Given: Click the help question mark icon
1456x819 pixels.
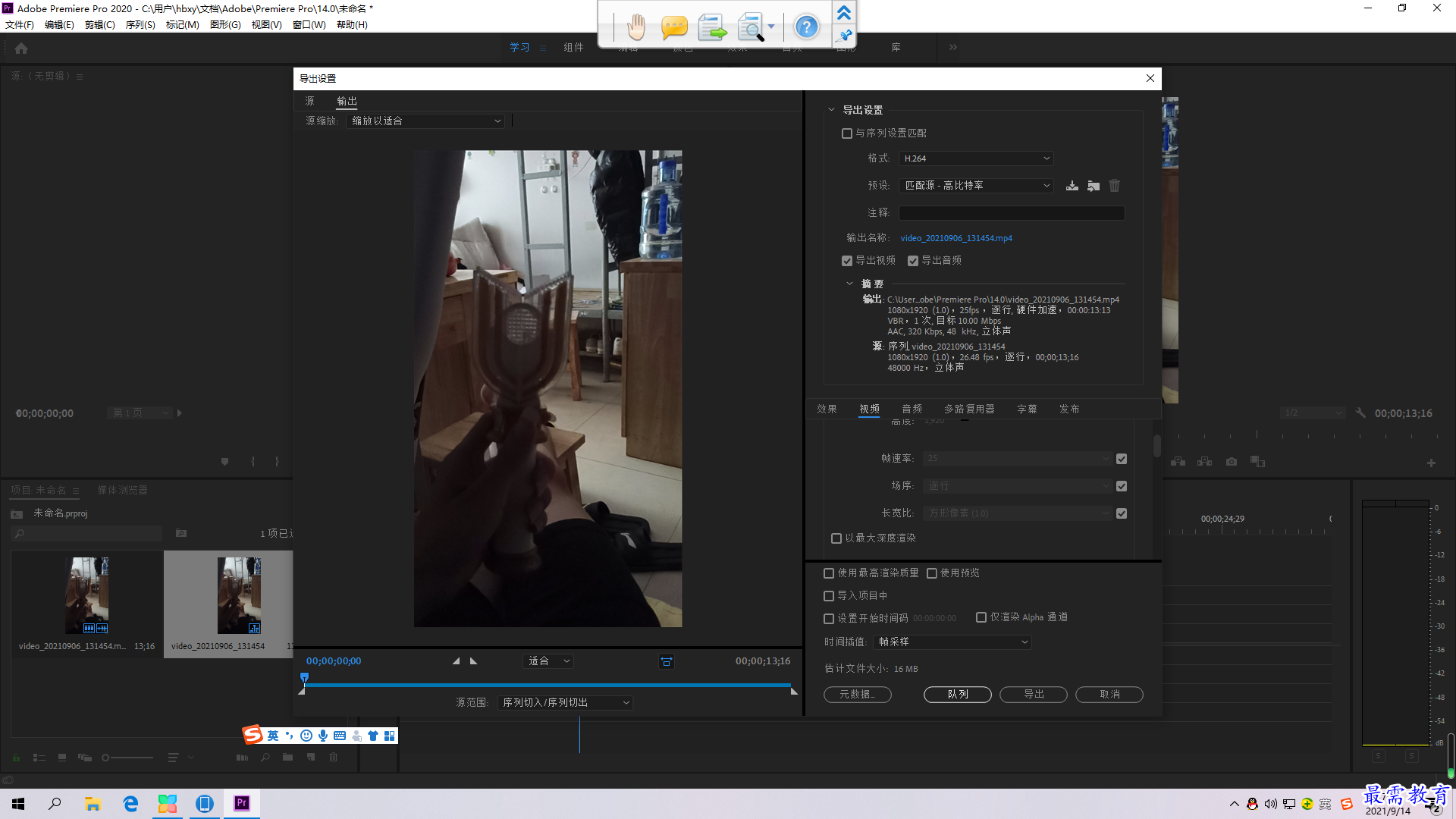Looking at the screenshot, I should point(806,27).
